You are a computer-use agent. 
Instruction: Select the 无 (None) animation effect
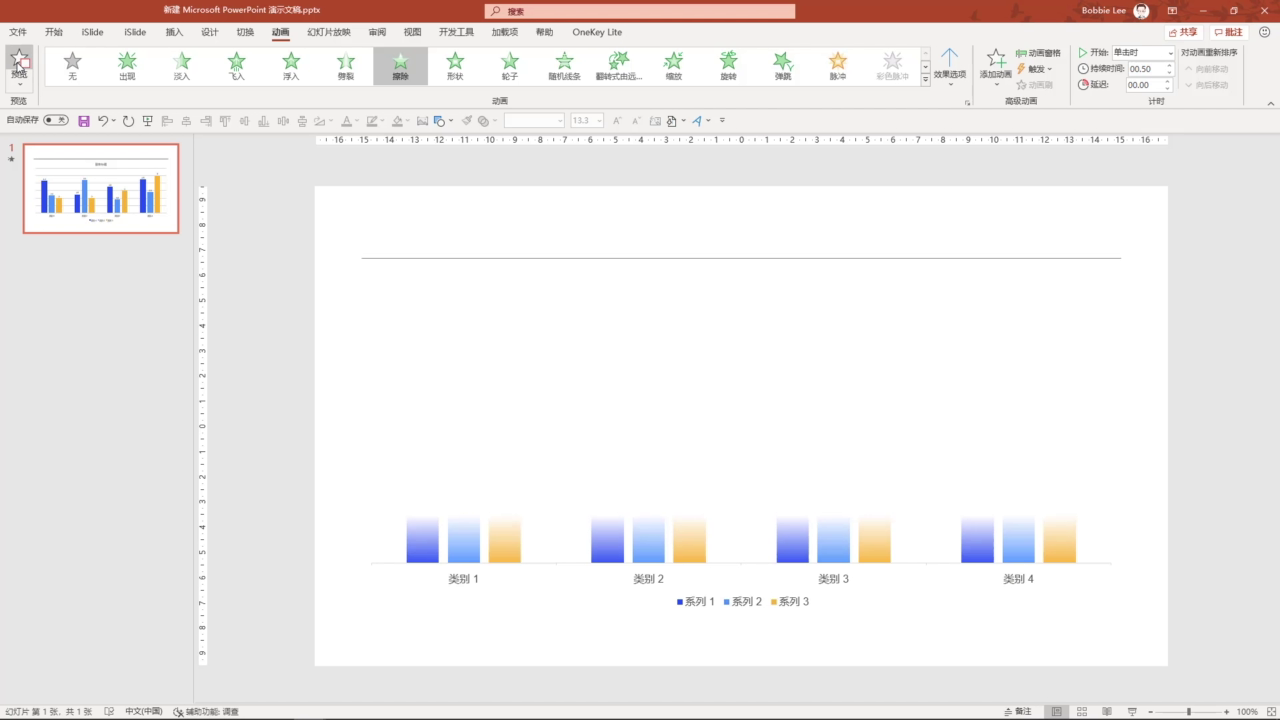72,66
